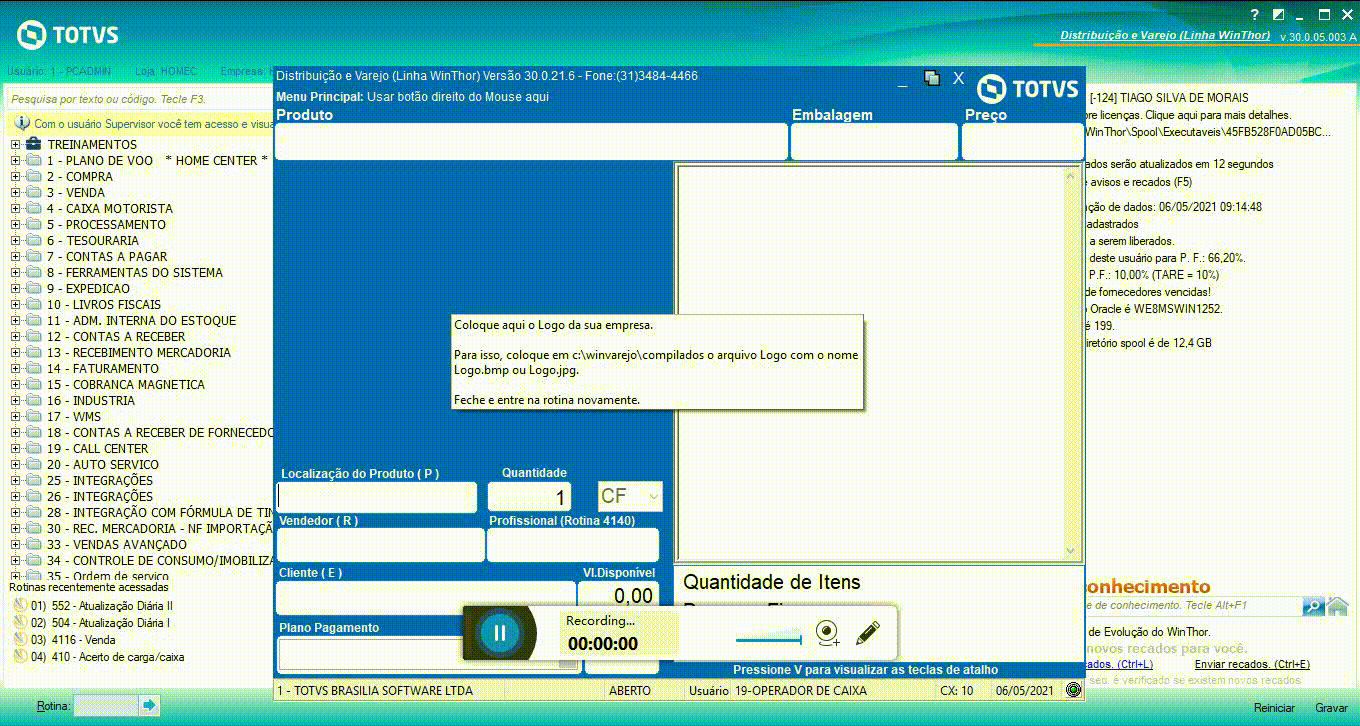The image size is (1360, 726).
Task: Expand the TREINAMENTOS tree node
Action: [x=15, y=145]
